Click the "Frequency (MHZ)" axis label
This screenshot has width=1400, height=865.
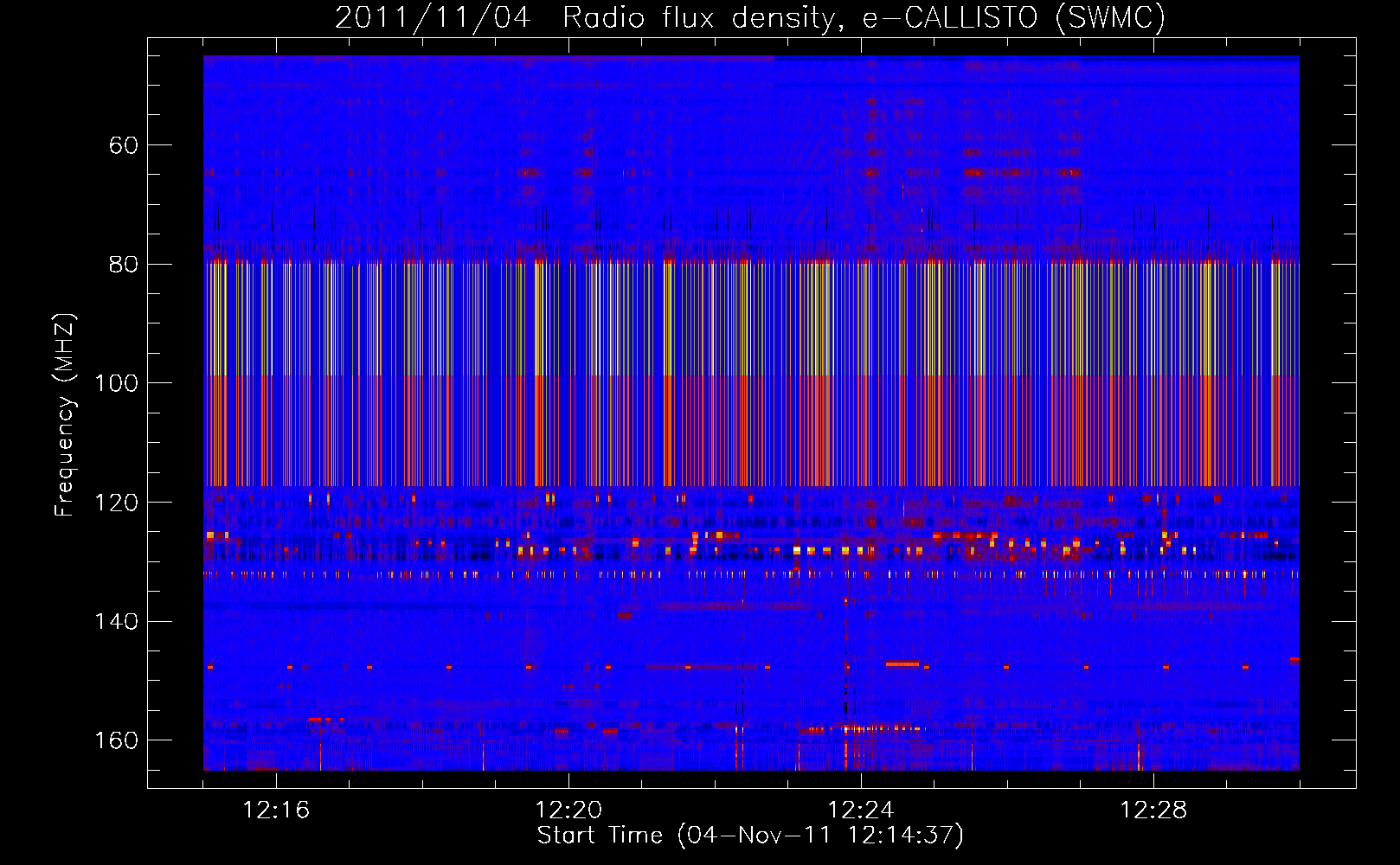tap(65, 414)
